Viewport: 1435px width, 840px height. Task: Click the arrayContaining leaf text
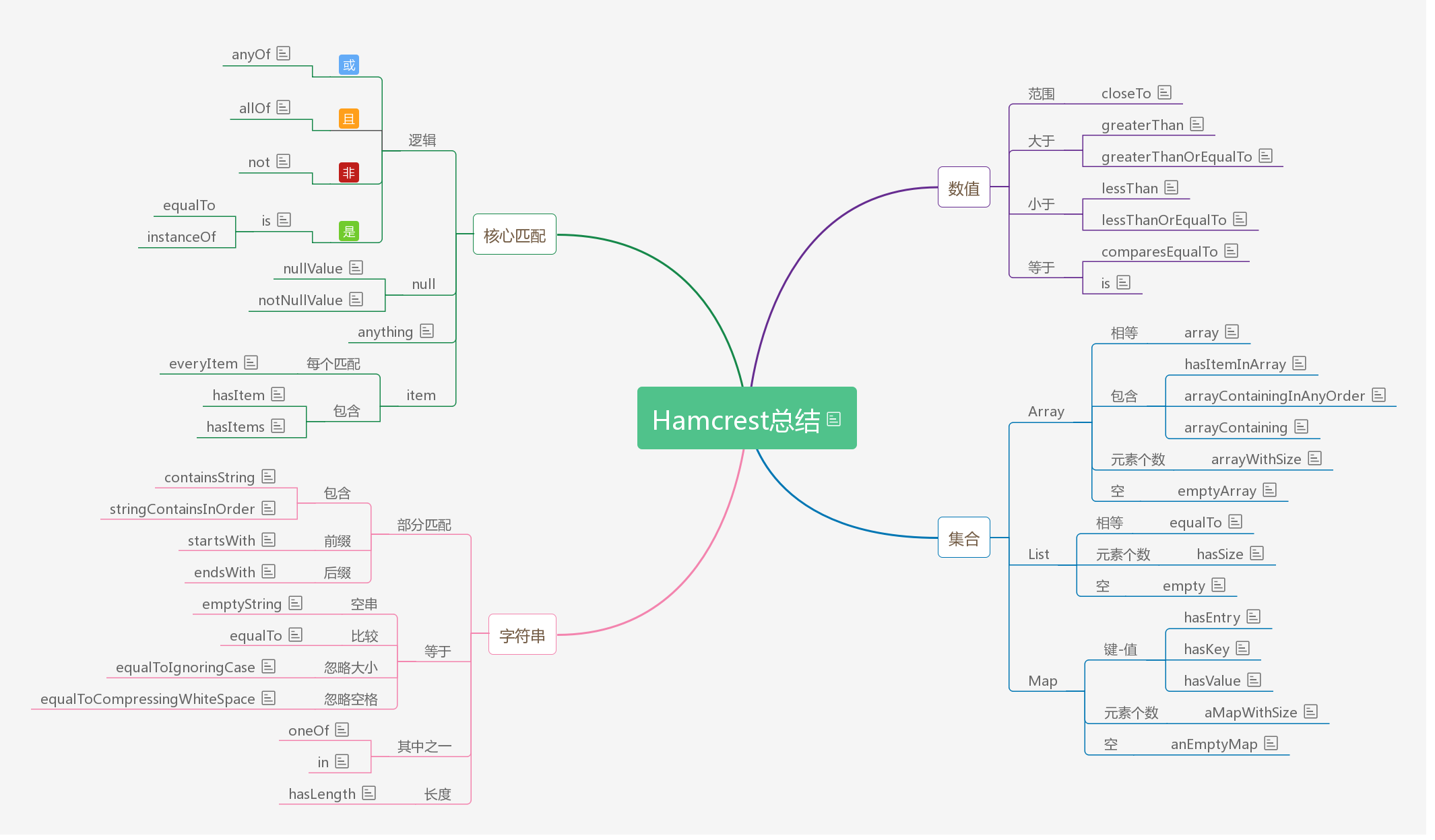coord(1236,428)
